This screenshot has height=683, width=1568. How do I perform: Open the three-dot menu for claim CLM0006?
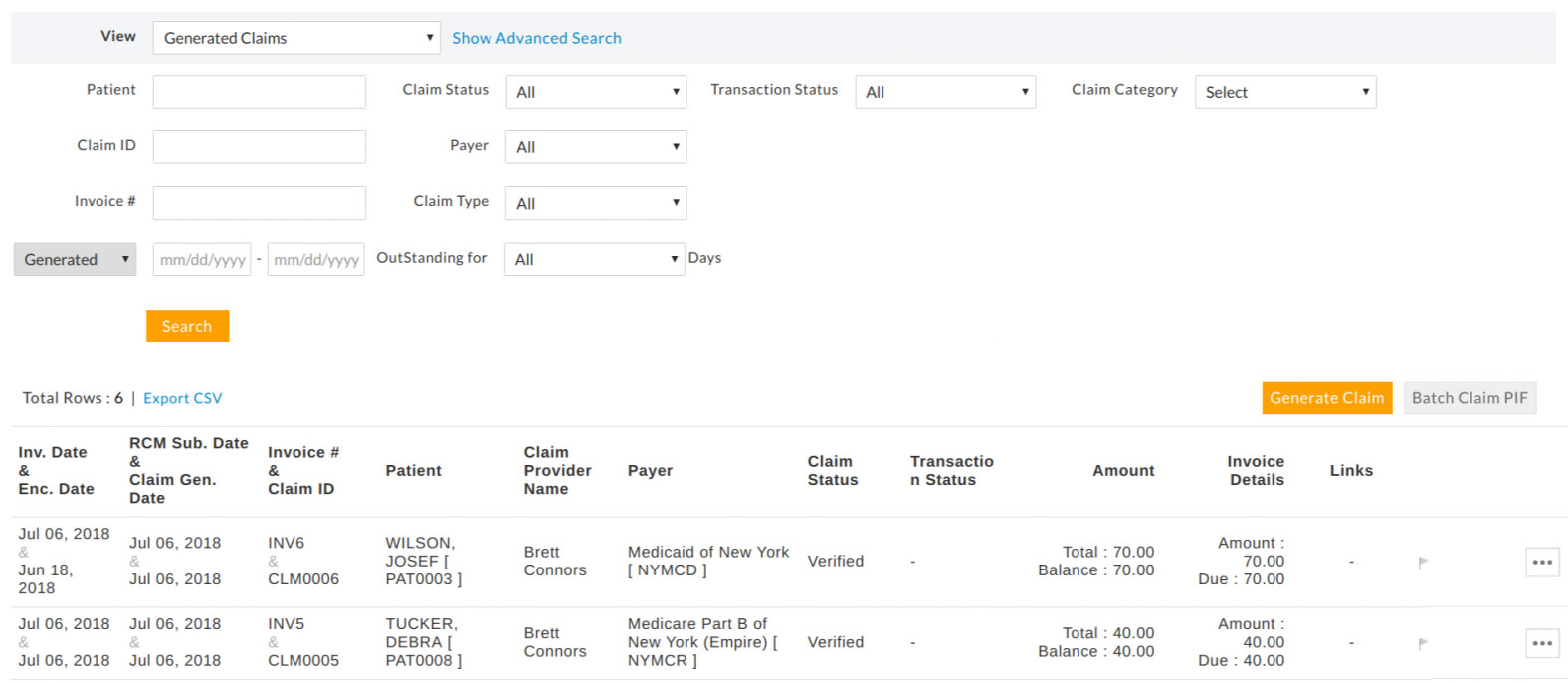click(1542, 563)
